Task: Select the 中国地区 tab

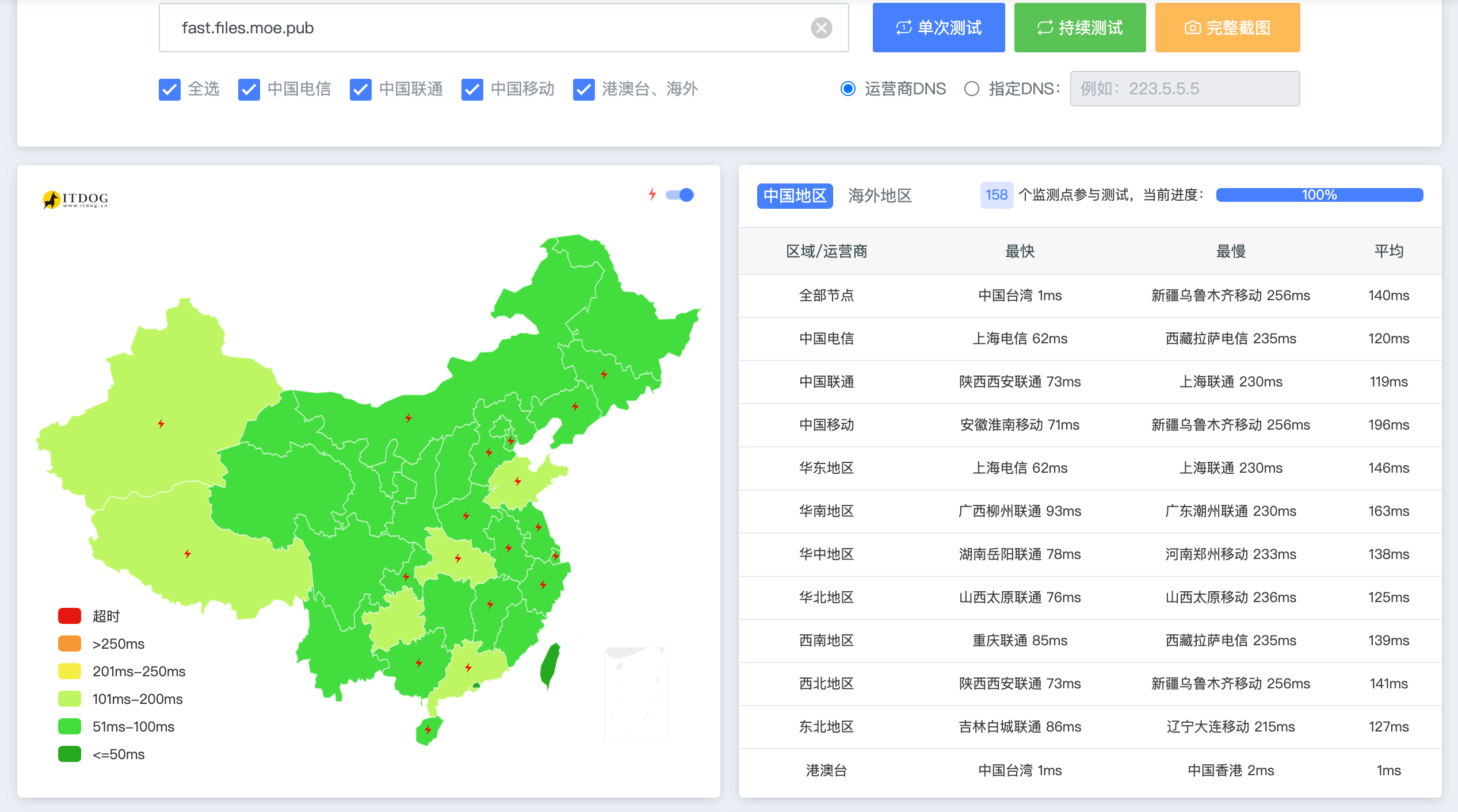Action: point(795,196)
